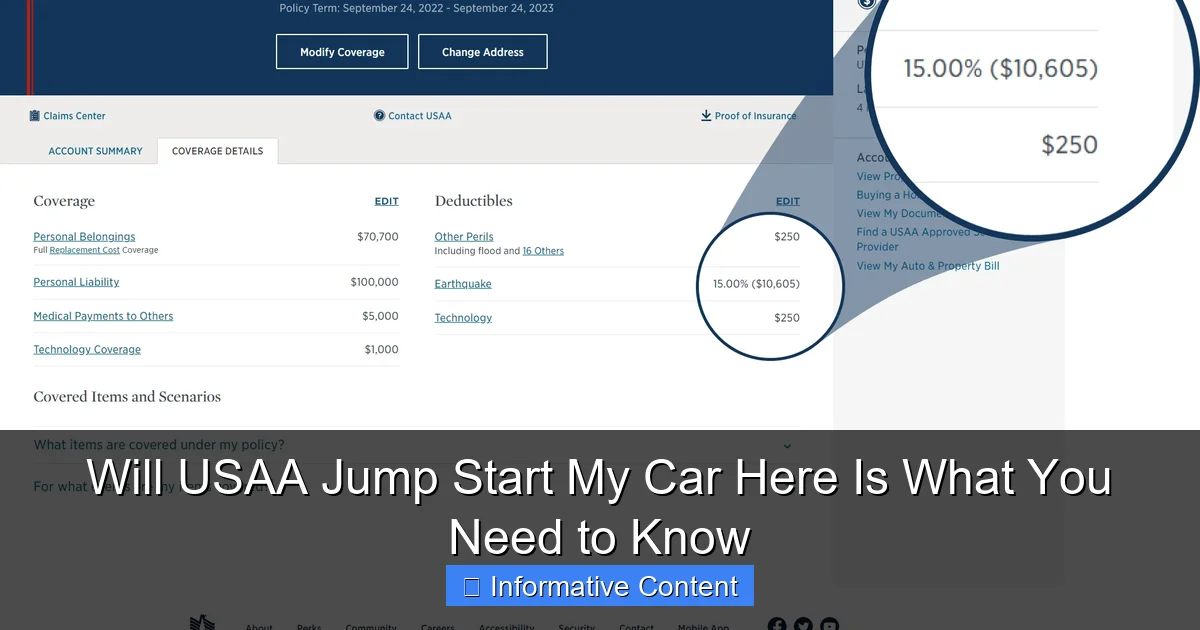Open the Personal Belongings coverage link
Viewport: 1200px width, 630px height.
click(x=83, y=237)
